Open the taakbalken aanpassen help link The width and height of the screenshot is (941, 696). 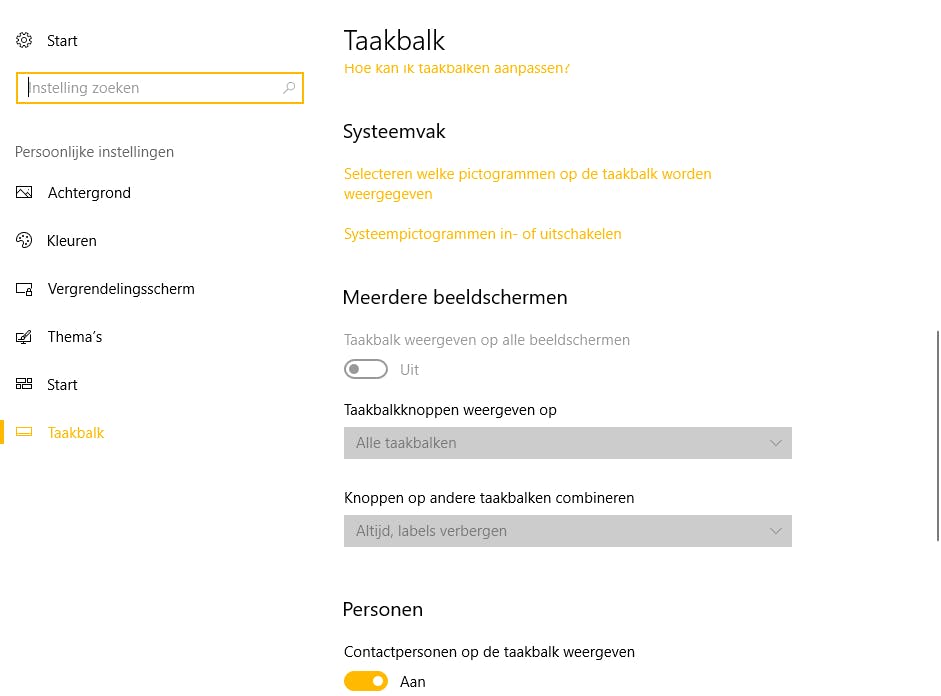pyautogui.click(x=456, y=69)
